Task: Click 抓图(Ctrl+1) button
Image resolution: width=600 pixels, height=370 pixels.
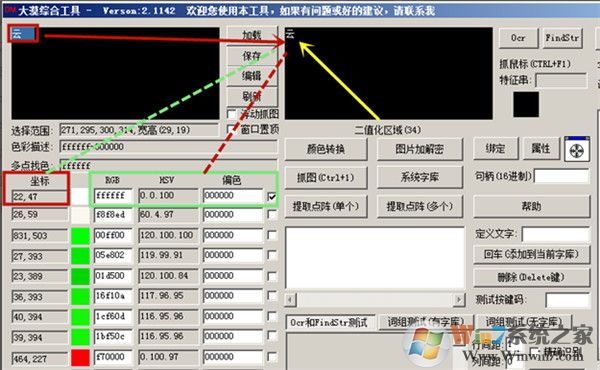Action: click(326, 178)
